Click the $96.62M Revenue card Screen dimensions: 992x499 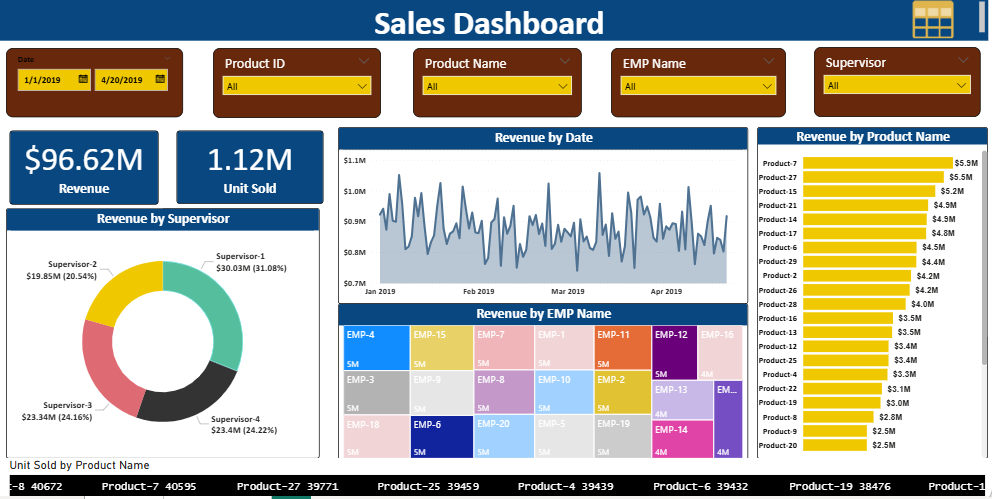pyautogui.click(x=84, y=167)
